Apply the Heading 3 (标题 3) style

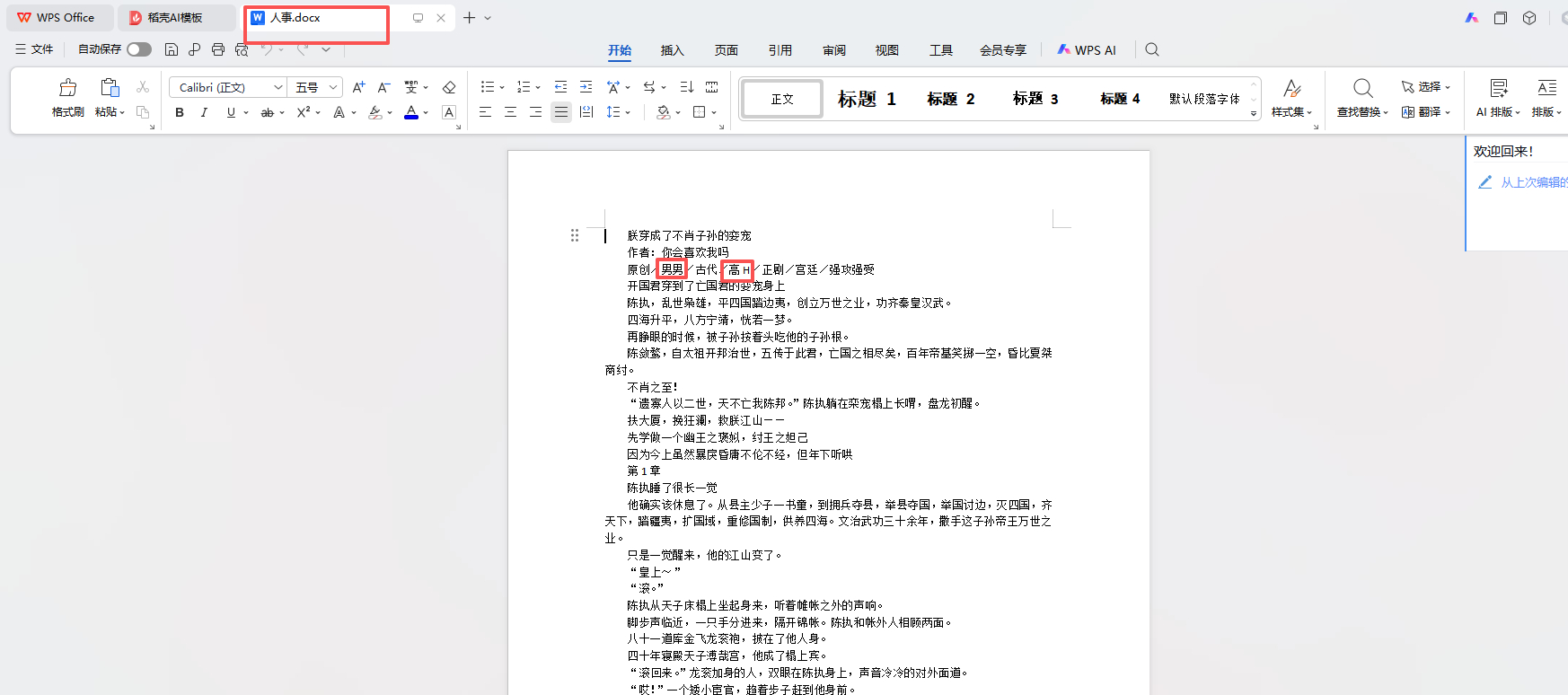(1035, 99)
